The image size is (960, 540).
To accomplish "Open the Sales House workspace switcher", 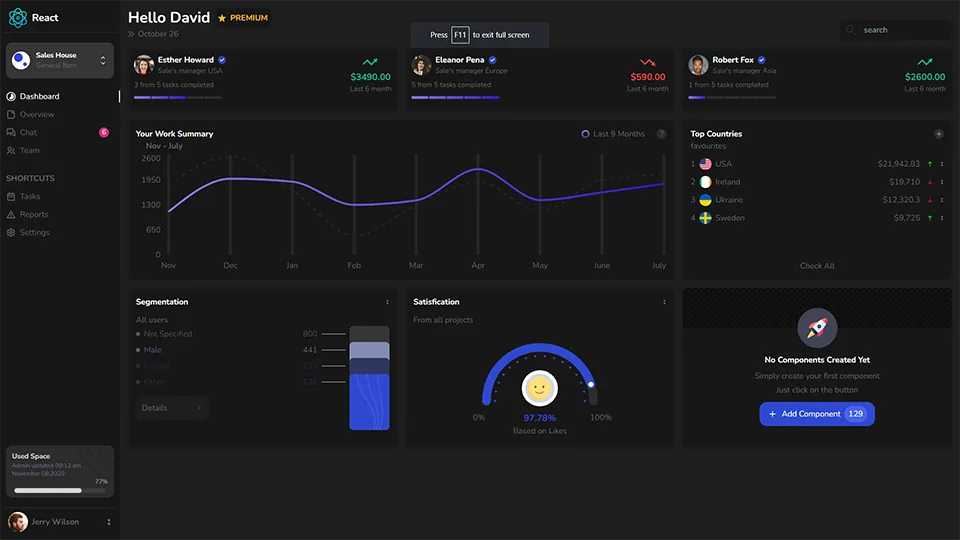I will click(59, 60).
